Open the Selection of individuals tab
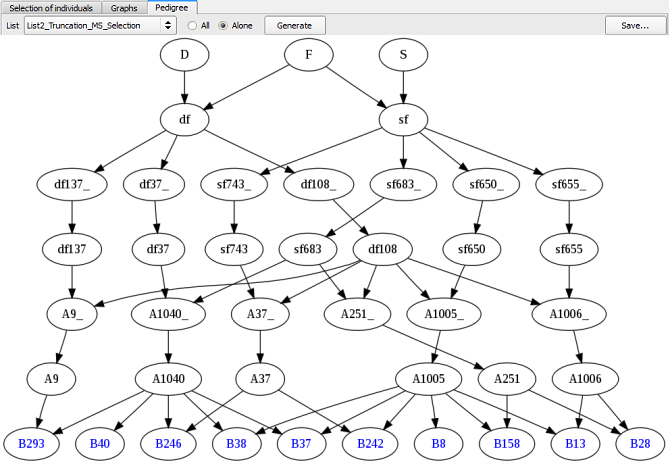This screenshot has height=464, width=669. tap(51, 7)
